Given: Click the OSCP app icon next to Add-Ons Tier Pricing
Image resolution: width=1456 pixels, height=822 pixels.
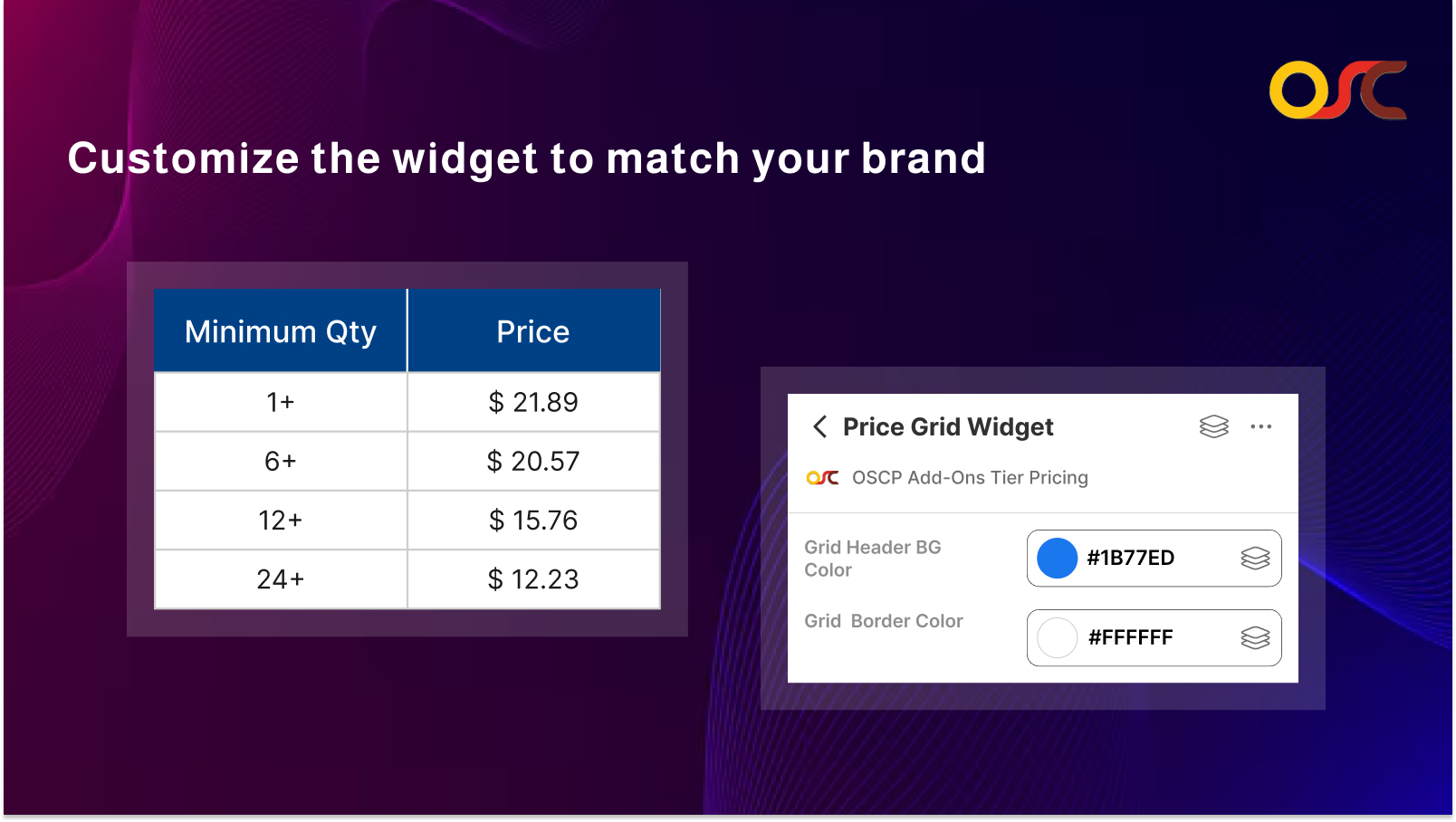Looking at the screenshot, I should [822, 477].
